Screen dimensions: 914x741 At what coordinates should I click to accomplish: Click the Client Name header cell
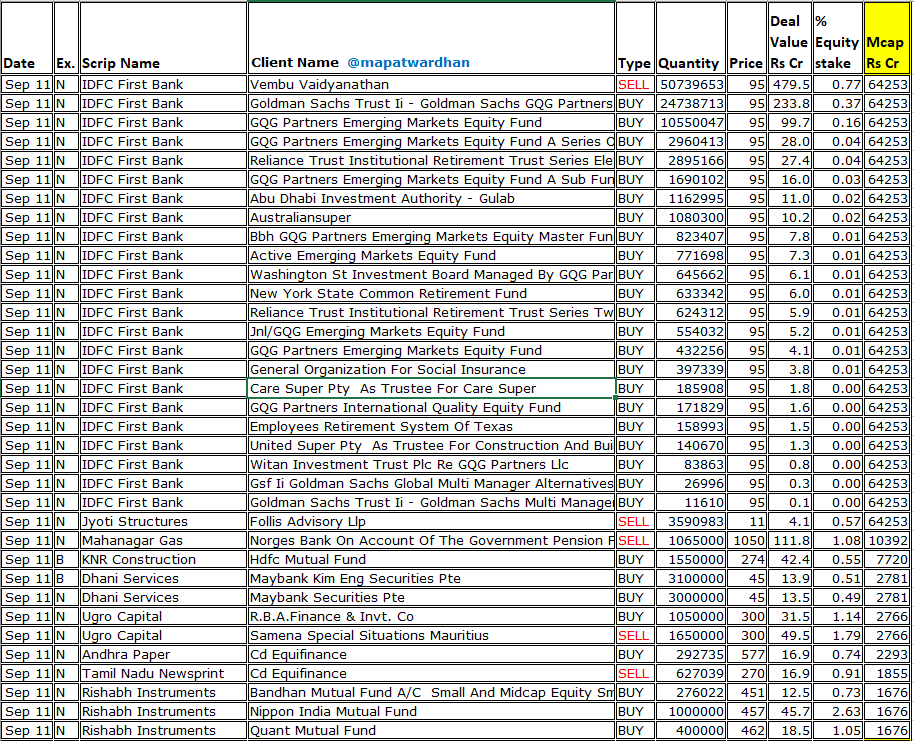(431, 38)
